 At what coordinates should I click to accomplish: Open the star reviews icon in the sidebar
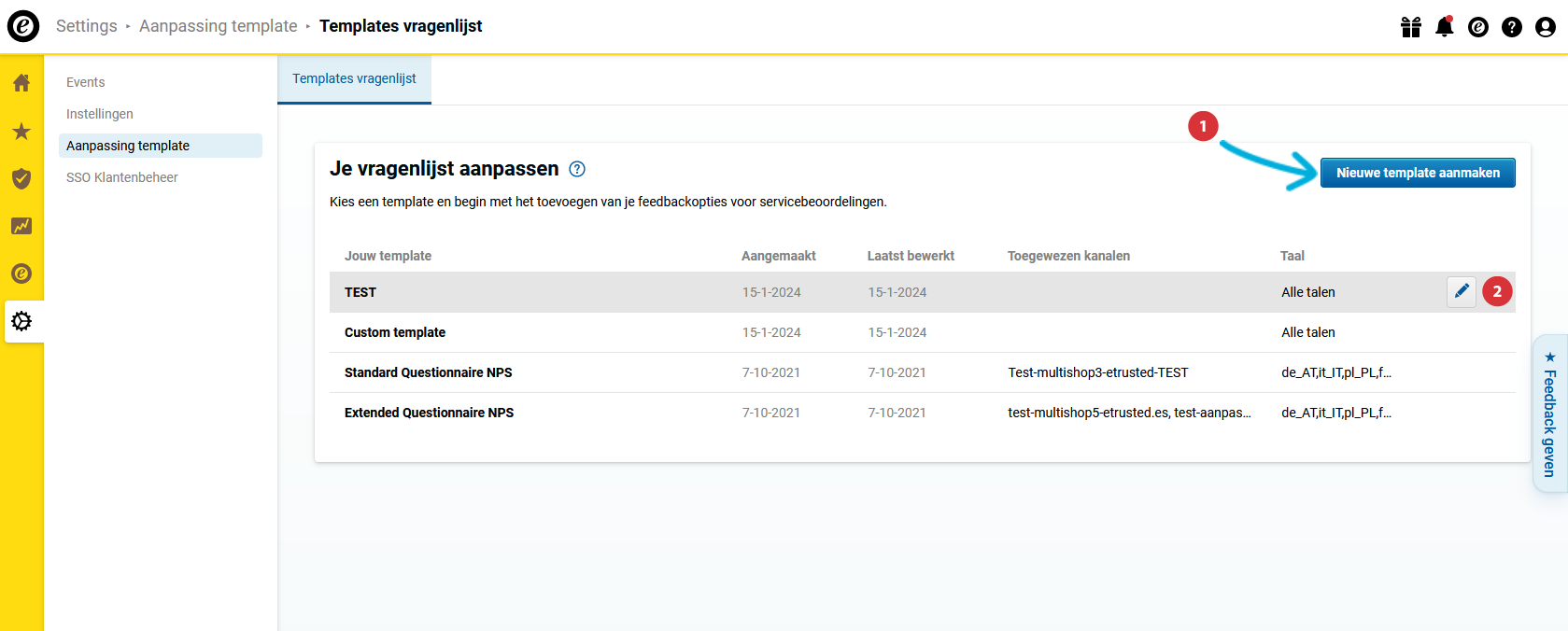[21, 132]
